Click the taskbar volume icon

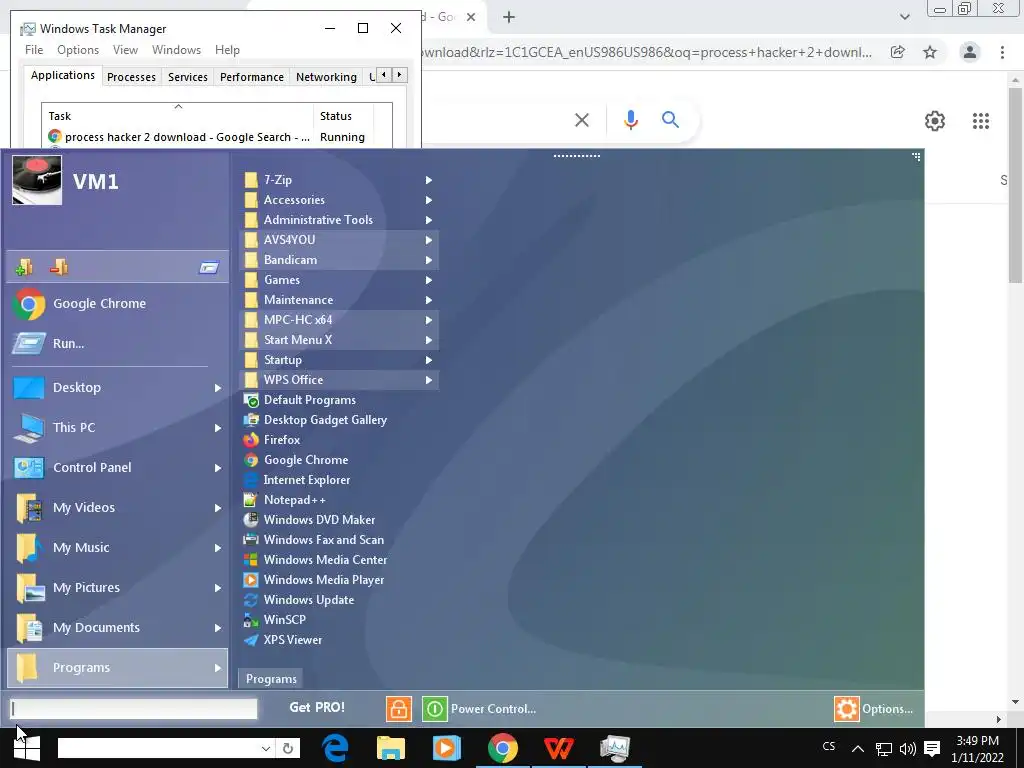[x=907, y=748]
